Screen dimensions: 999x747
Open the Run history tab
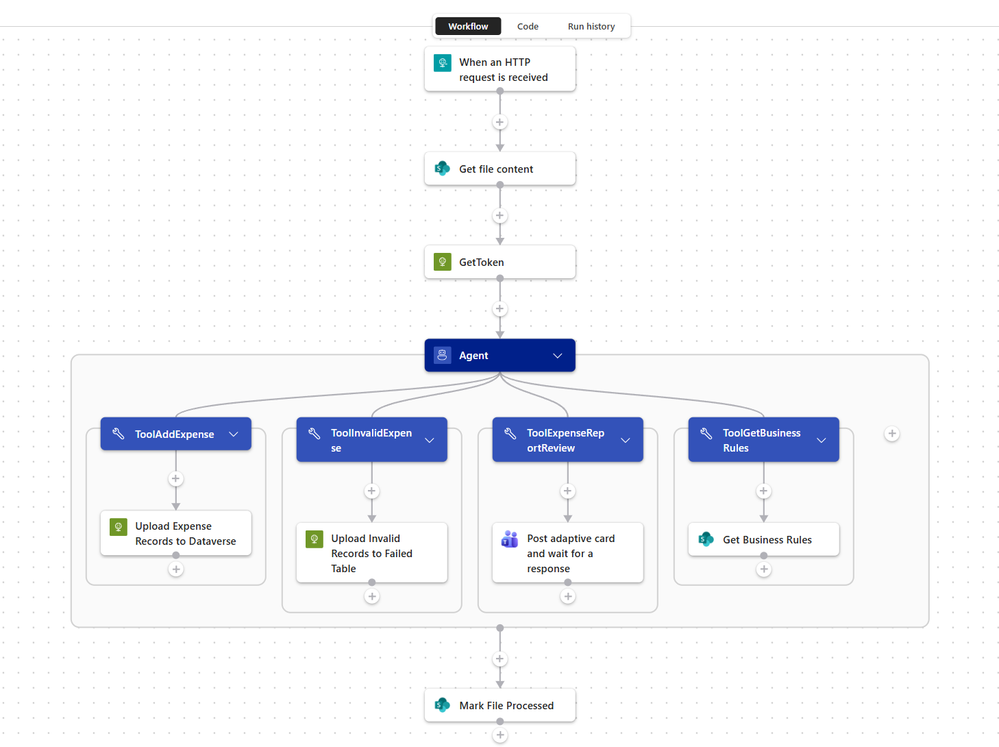pyautogui.click(x=591, y=26)
